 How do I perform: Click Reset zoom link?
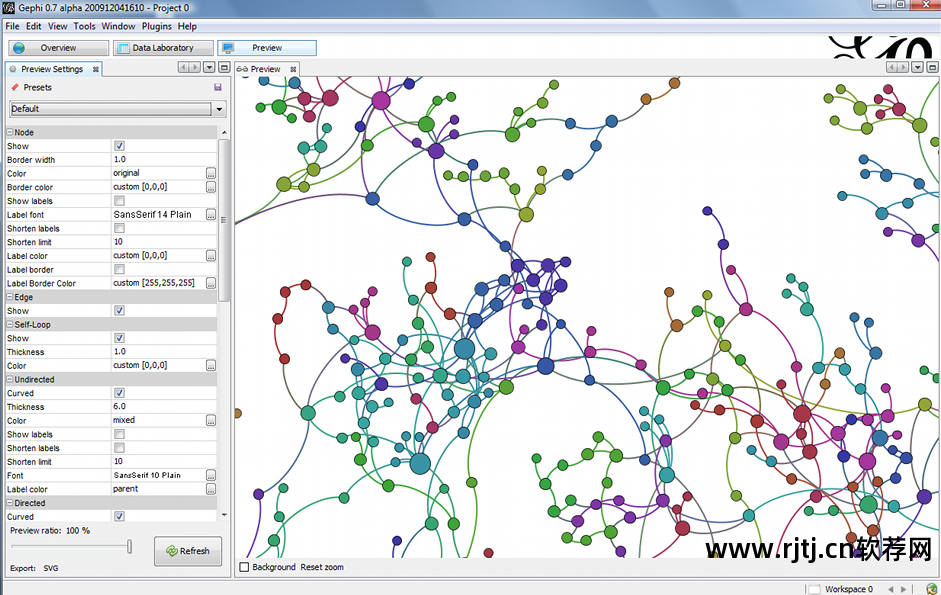click(x=322, y=567)
